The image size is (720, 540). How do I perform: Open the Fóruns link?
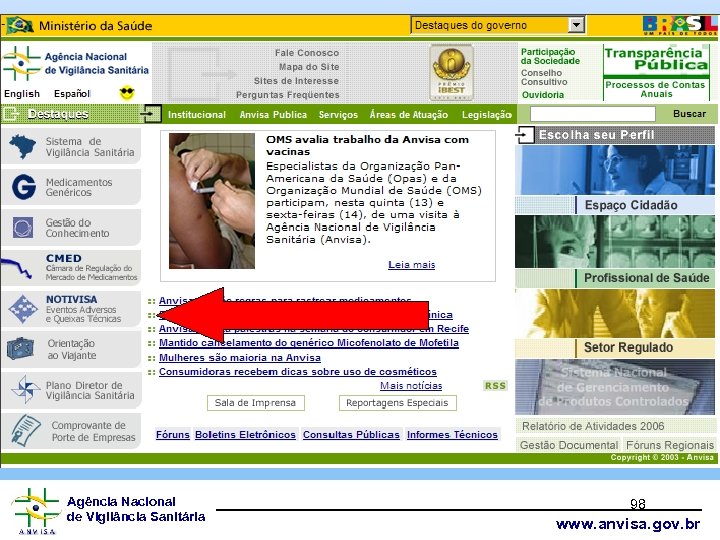coord(173,434)
